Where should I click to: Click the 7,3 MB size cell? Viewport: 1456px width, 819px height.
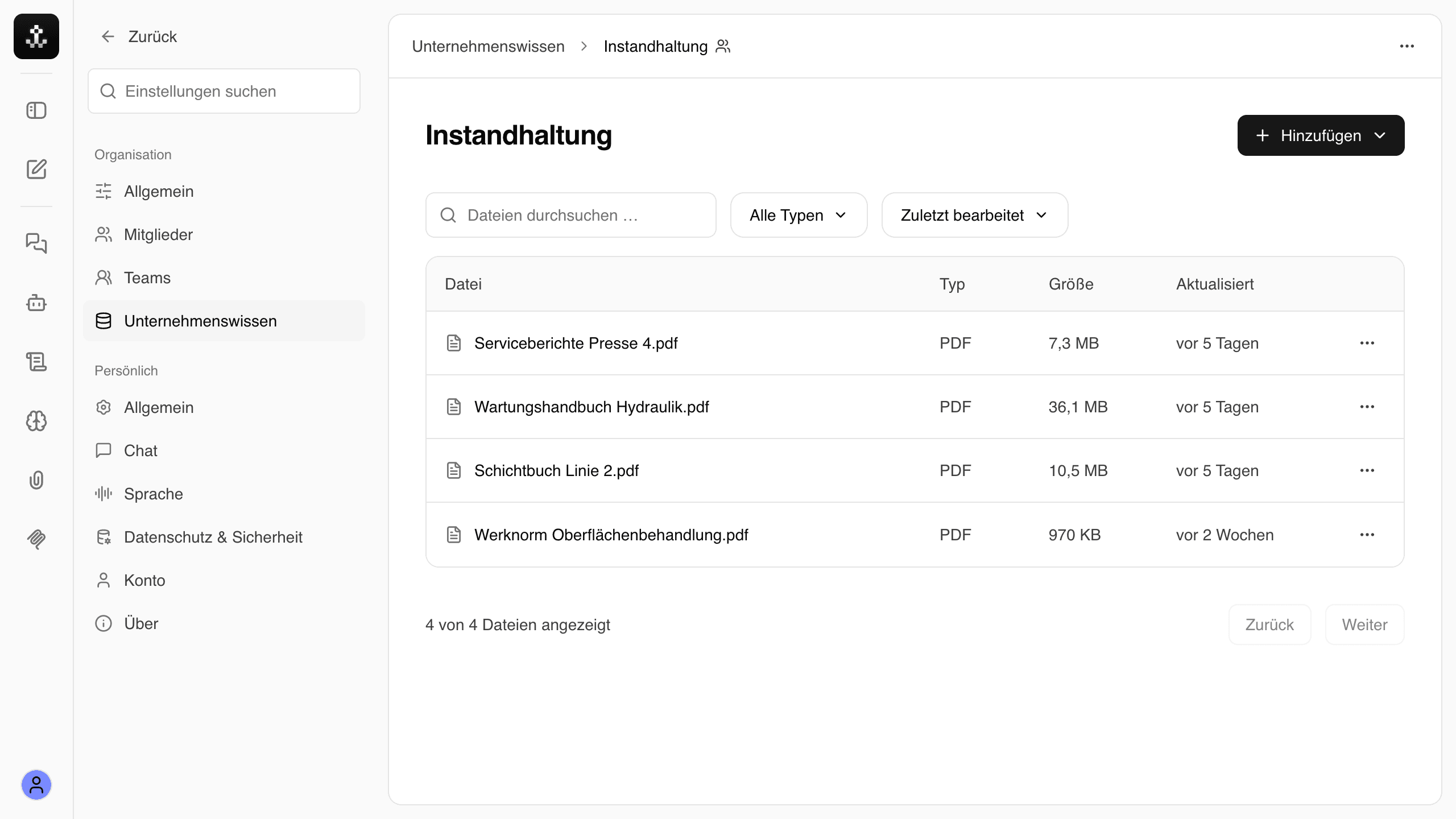click(1073, 343)
